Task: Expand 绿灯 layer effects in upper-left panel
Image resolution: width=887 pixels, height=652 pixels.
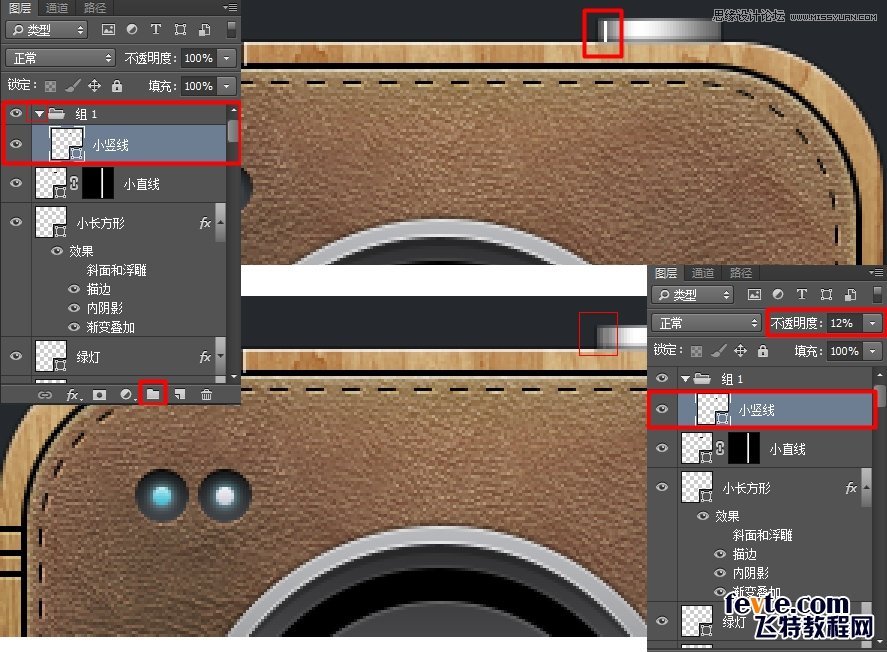Action: [x=221, y=356]
